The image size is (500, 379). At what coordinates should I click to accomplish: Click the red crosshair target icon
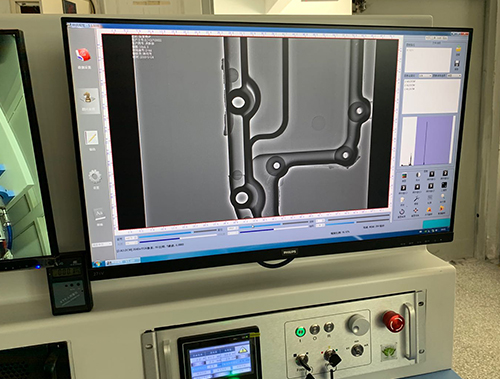point(416,210)
